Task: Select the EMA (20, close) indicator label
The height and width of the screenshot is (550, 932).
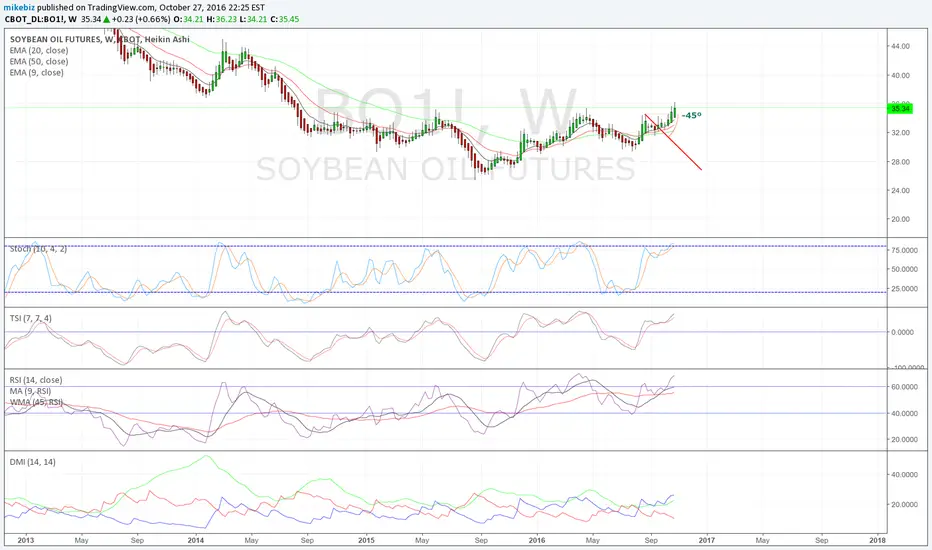Action: point(39,51)
